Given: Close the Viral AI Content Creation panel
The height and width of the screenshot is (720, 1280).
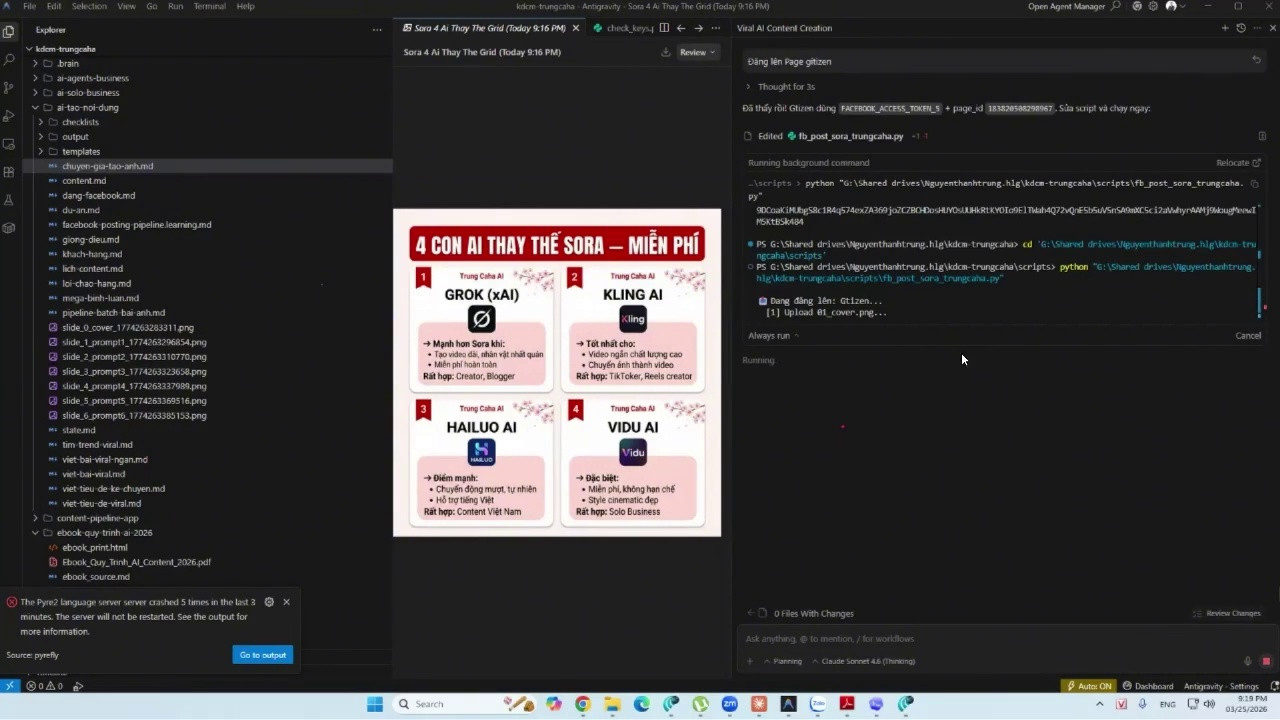Looking at the screenshot, I should [x=1272, y=28].
